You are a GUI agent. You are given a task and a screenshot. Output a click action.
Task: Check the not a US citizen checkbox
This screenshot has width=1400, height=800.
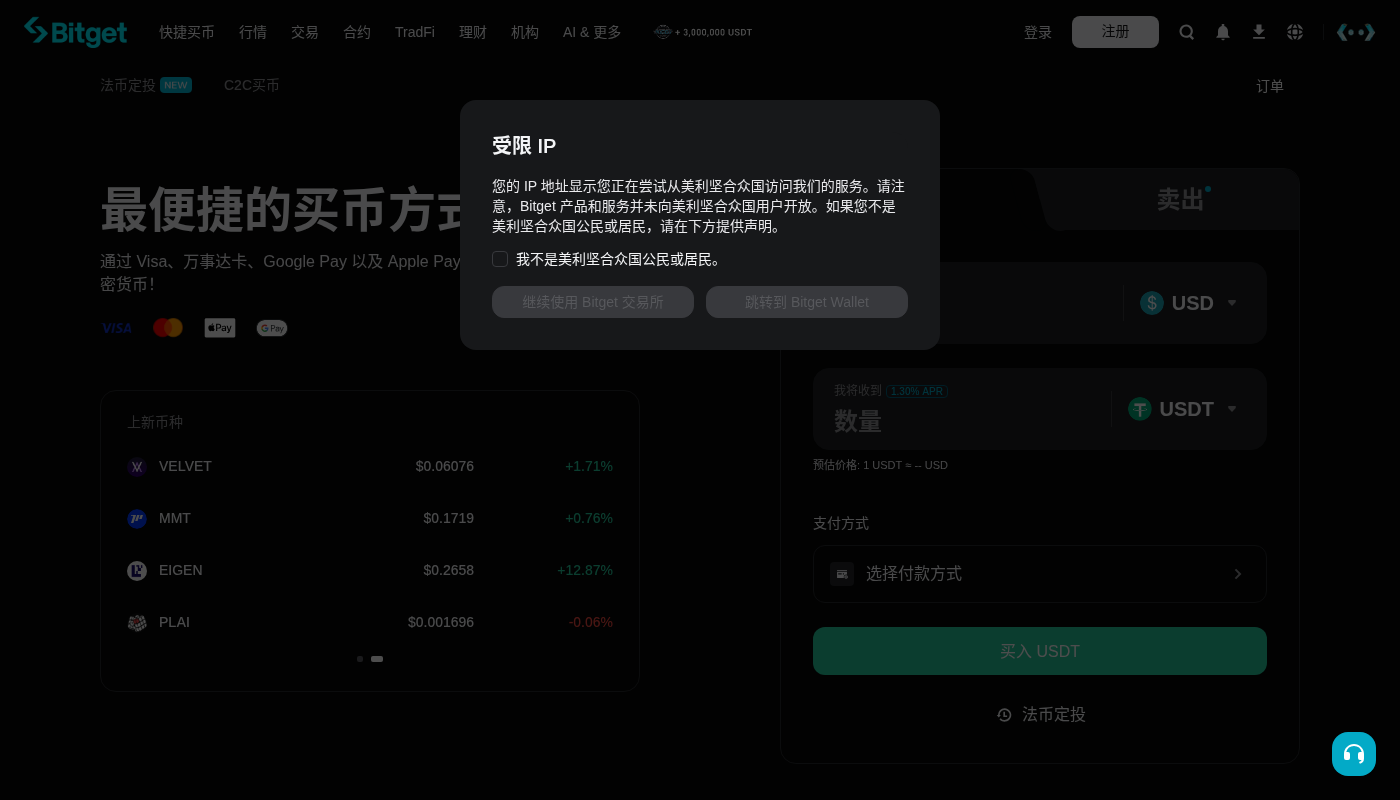(x=500, y=259)
